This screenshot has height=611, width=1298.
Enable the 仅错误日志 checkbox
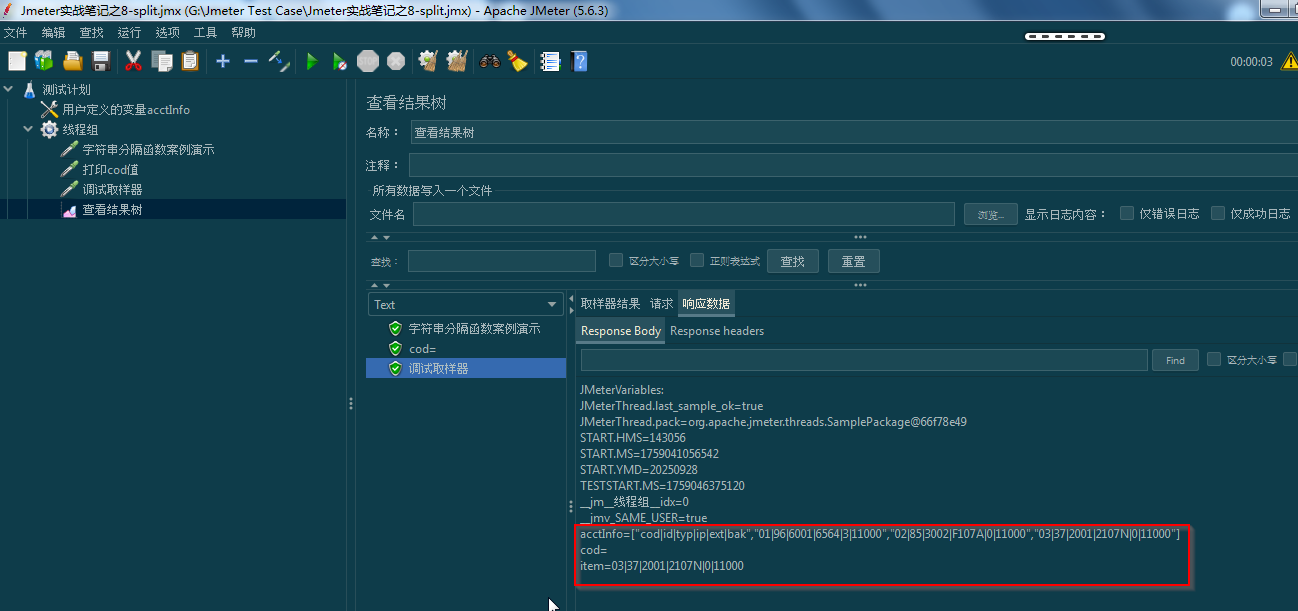[x=1127, y=213]
